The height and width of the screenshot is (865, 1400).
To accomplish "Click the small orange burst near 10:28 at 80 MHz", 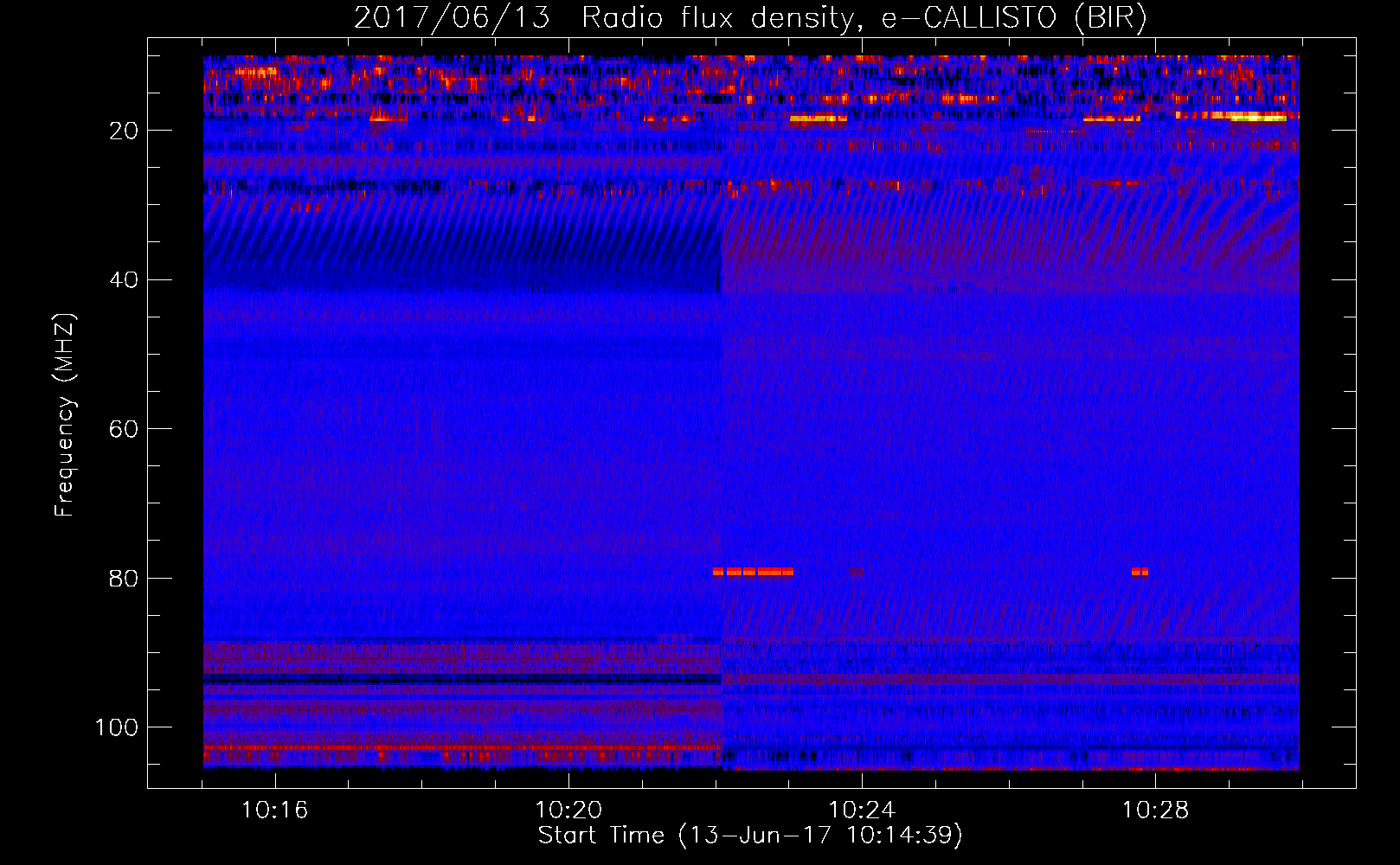I will click(1140, 572).
